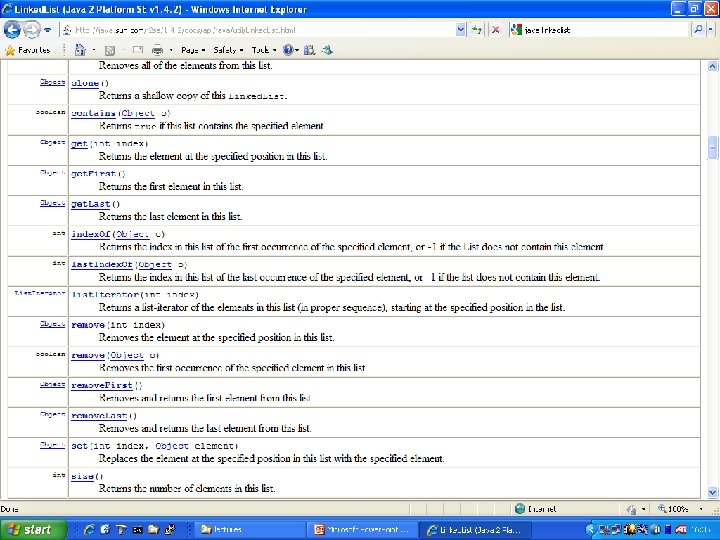Screen dimensions: 720x540
Task: Open the Page menu
Action: coord(193,50)
